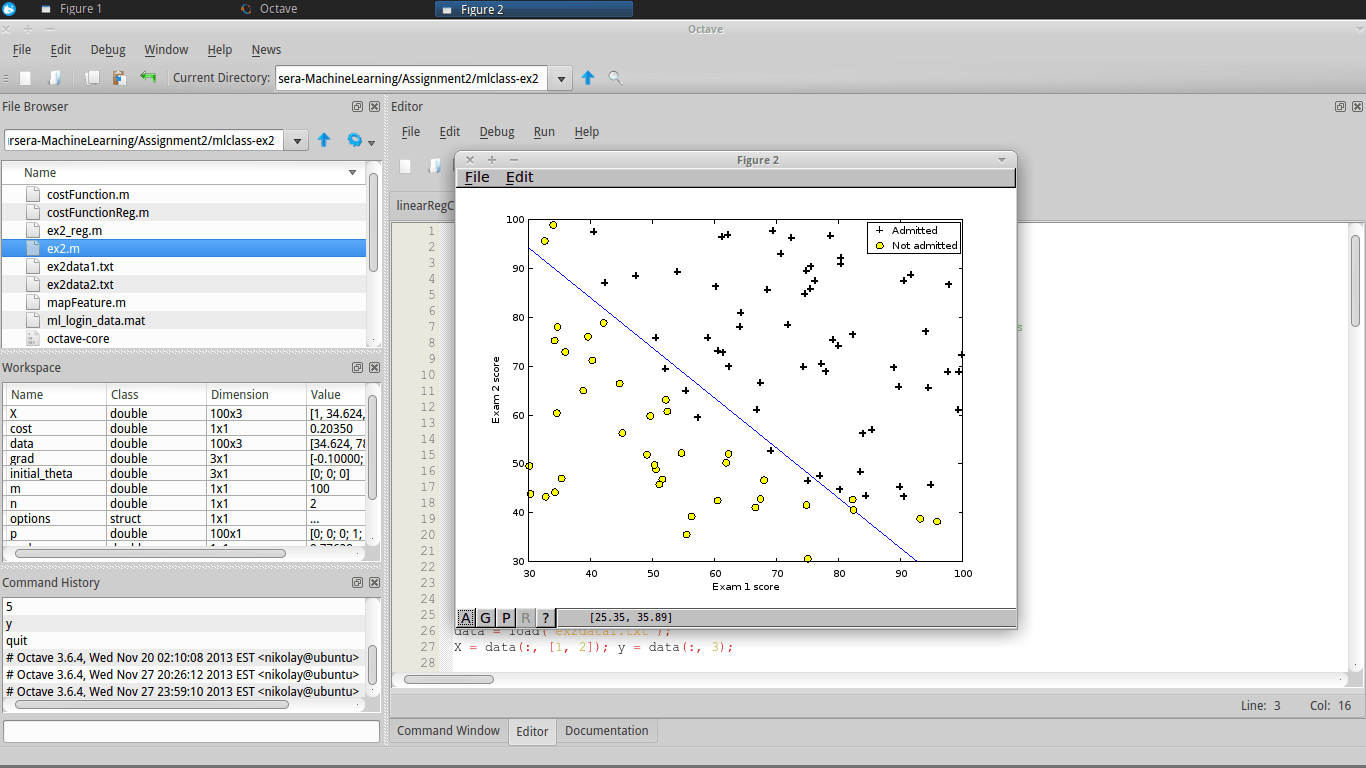This screenshot has height=768, width=1366.
Task: Click the Current Directory path field
Action: (411, 78)
